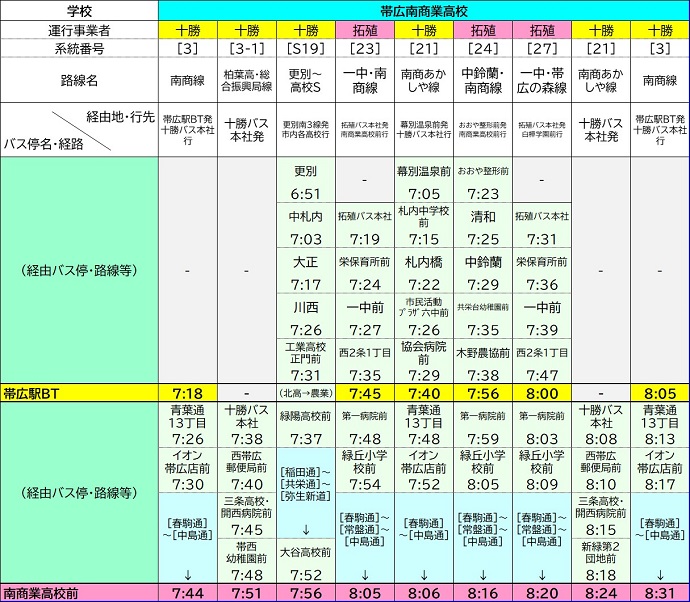Select route number [27]
The height and width of the screenshot is (602, 690).
click(x=542, y=48)
